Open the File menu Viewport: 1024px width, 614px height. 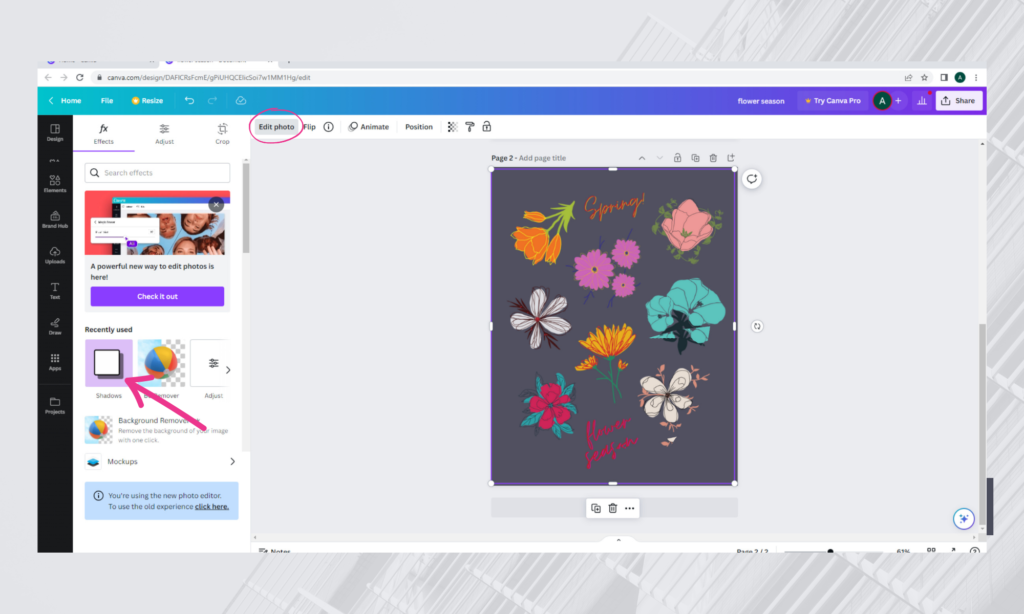(107, 101)
